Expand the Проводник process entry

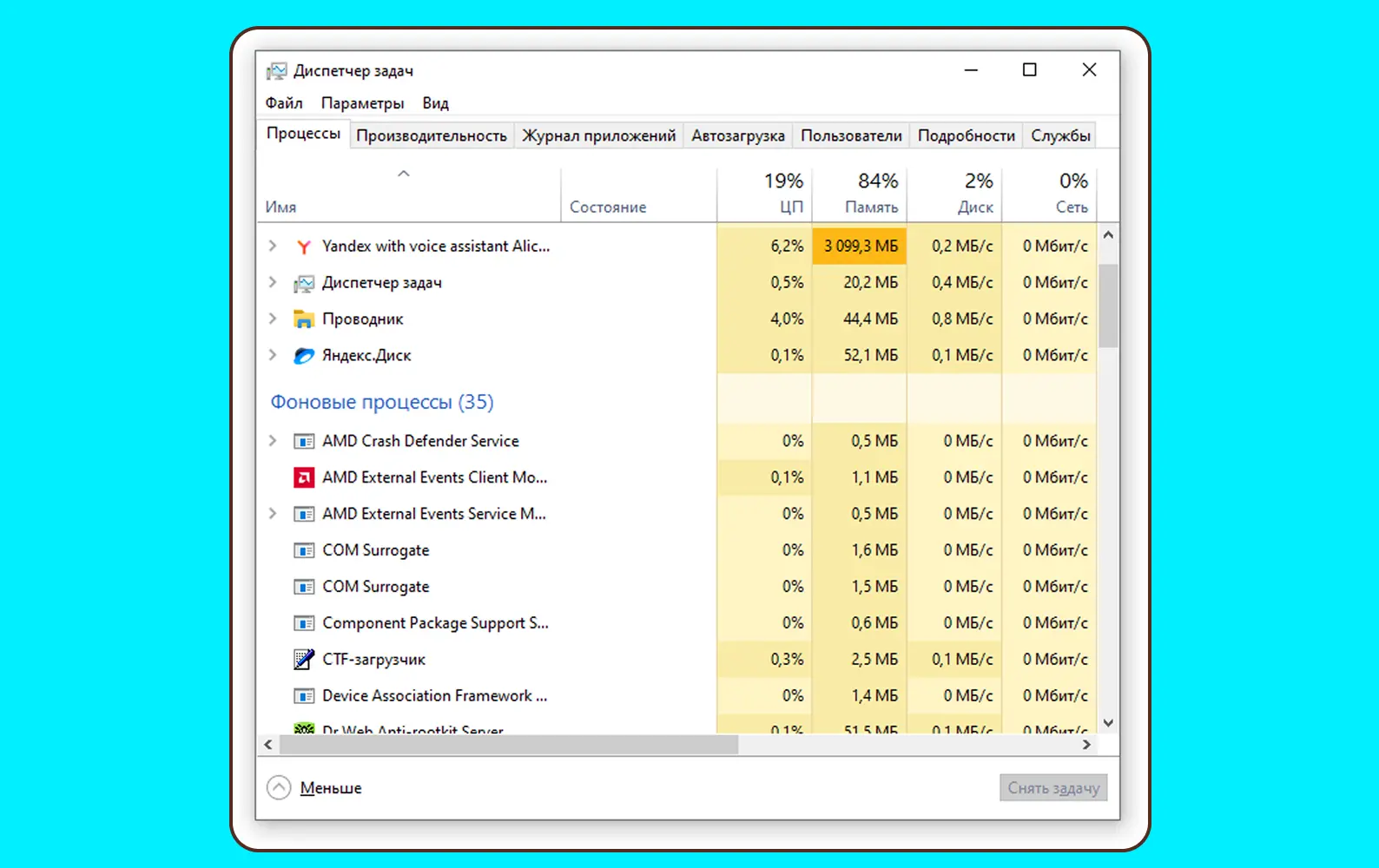(x=273, y=319)
